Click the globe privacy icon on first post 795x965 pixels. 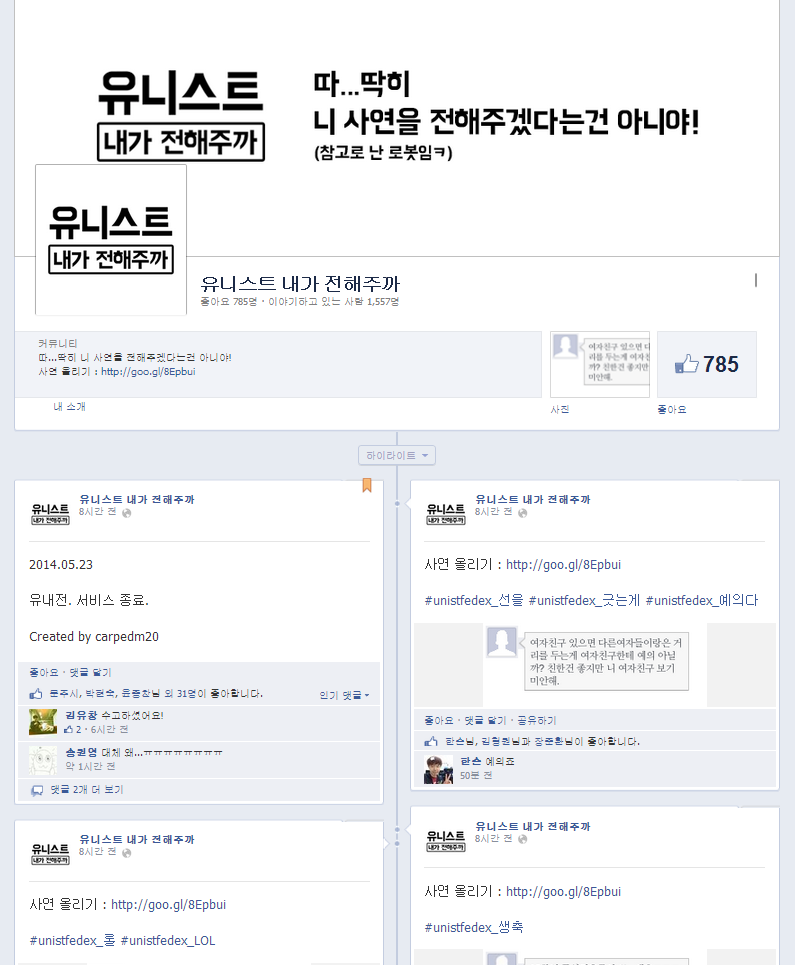point(127,513)
